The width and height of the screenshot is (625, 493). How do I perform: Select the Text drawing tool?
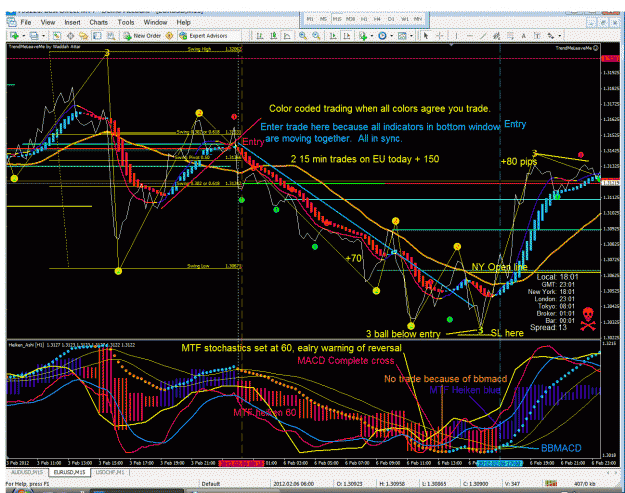(x=524, y=36)
